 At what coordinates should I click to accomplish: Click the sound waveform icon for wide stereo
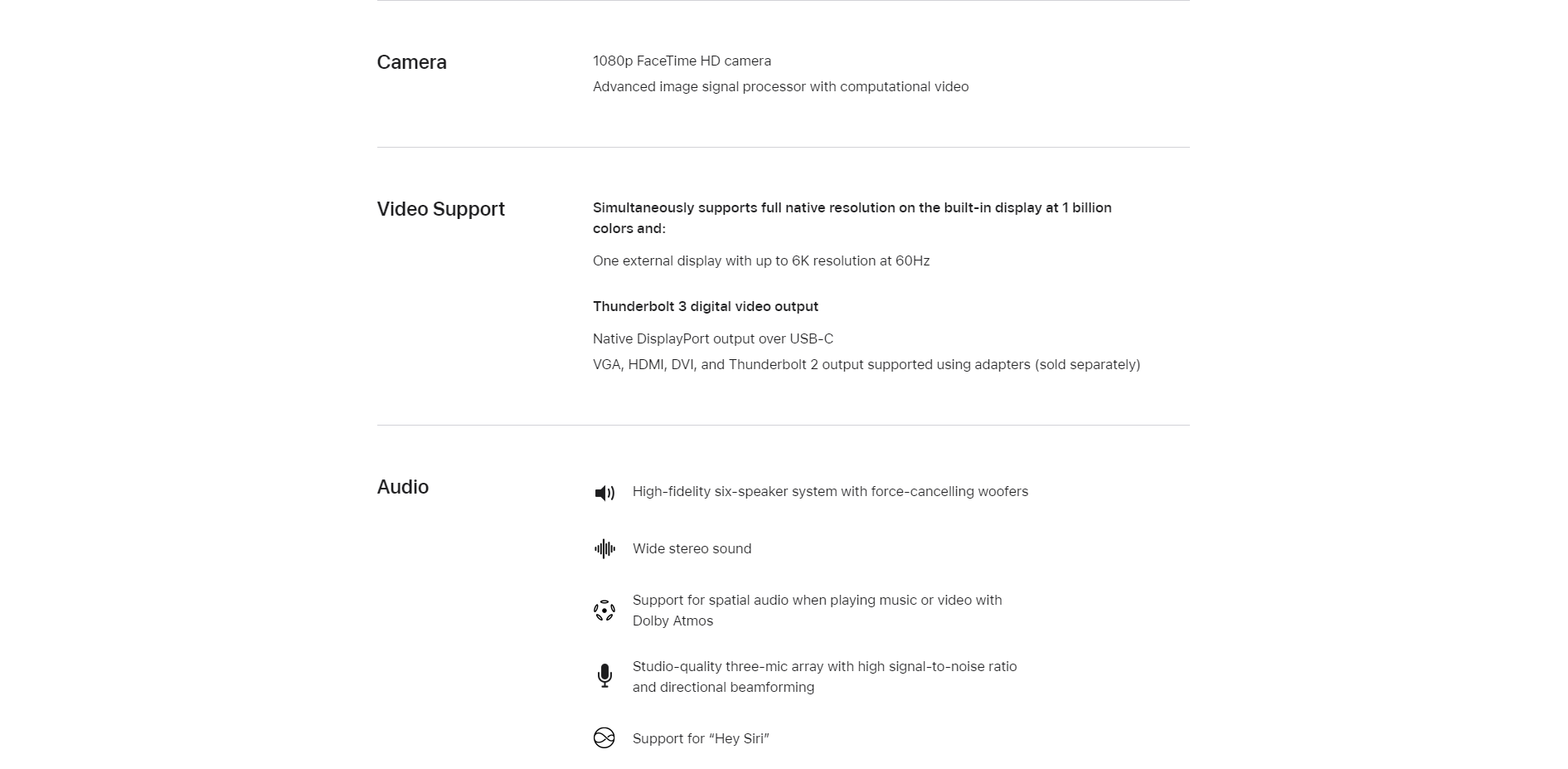[604, 549]
